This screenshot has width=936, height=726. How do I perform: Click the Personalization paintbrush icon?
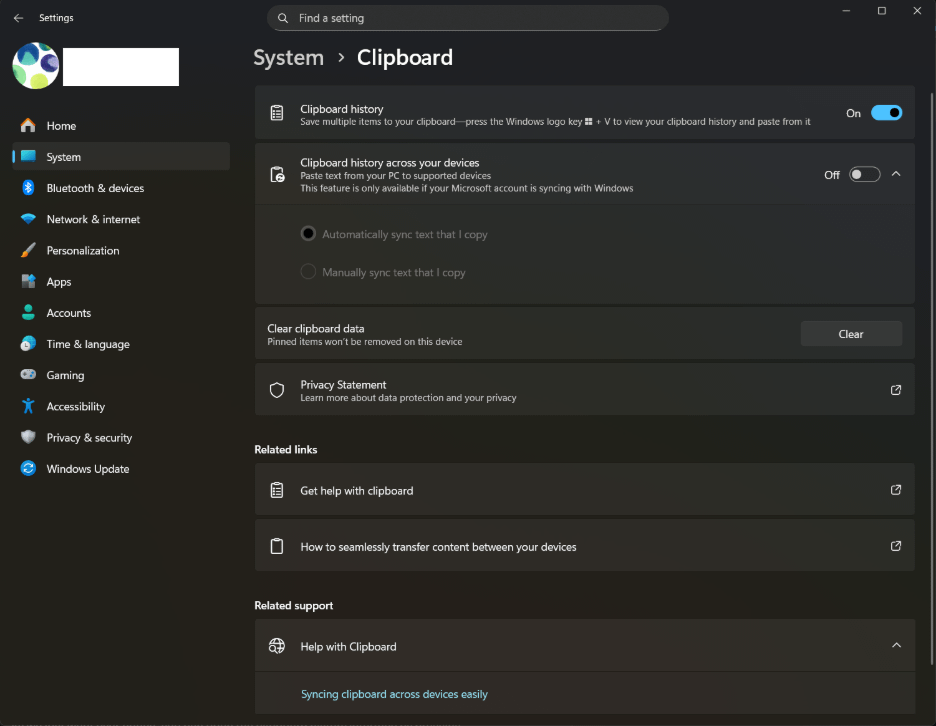tap(28, 250)
